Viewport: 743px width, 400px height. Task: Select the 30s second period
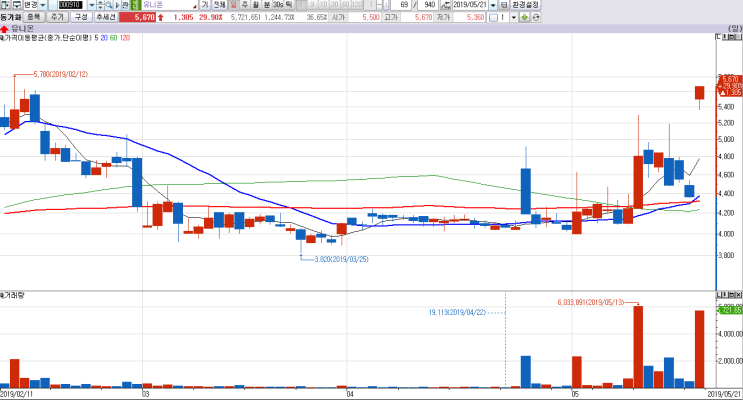click(278, 5)
